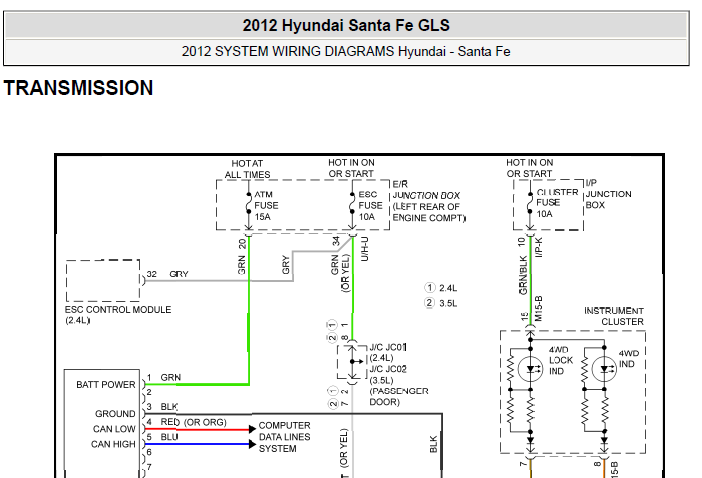Click the ESC fuse symbol
The image size is (702, 478).
pyautogui.click(x=352, y=204)
